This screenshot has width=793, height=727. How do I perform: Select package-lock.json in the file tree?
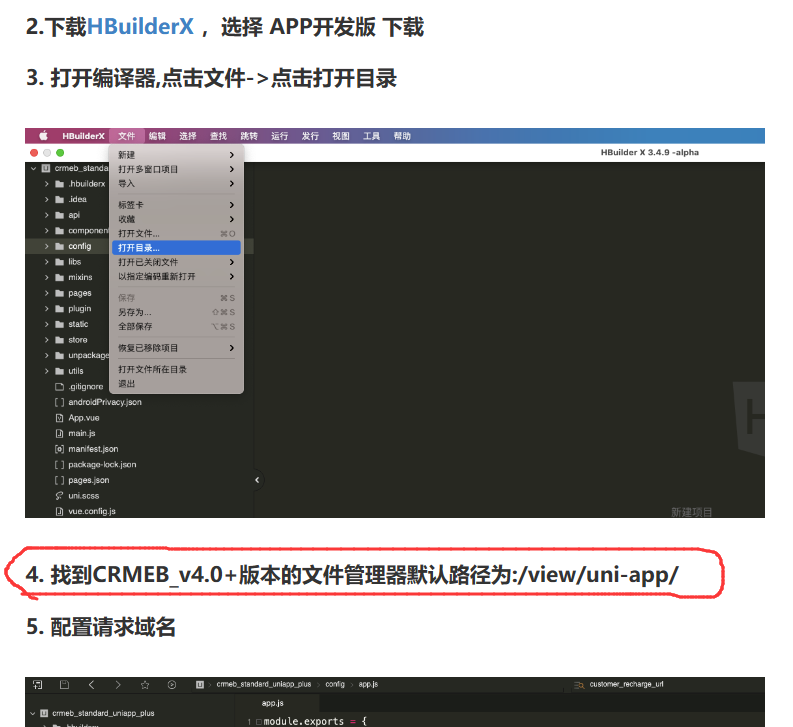point(102,464)
